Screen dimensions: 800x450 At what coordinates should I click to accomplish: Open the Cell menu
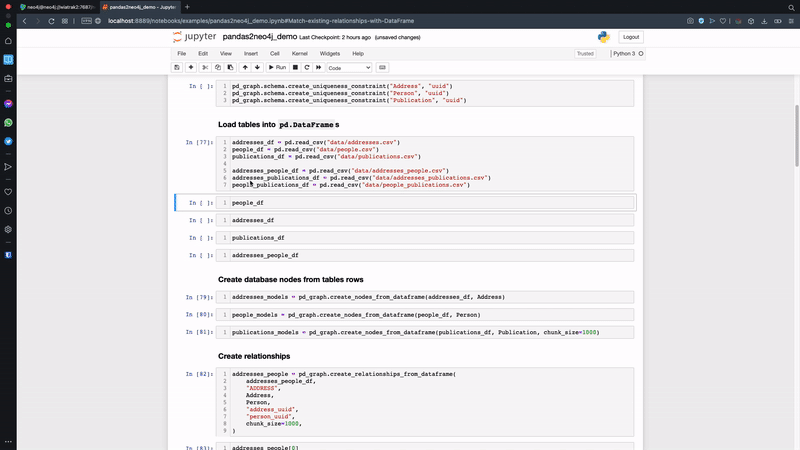tap(274, 53)
